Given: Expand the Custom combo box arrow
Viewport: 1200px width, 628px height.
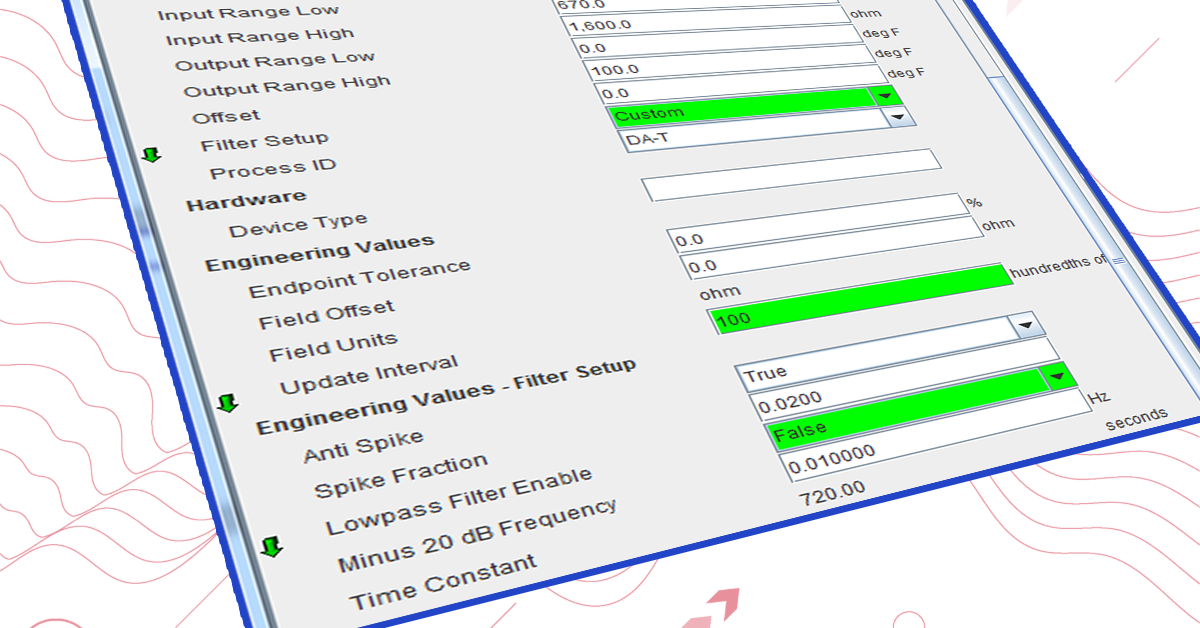Looking at the screenshot, I should coord(901,117).
